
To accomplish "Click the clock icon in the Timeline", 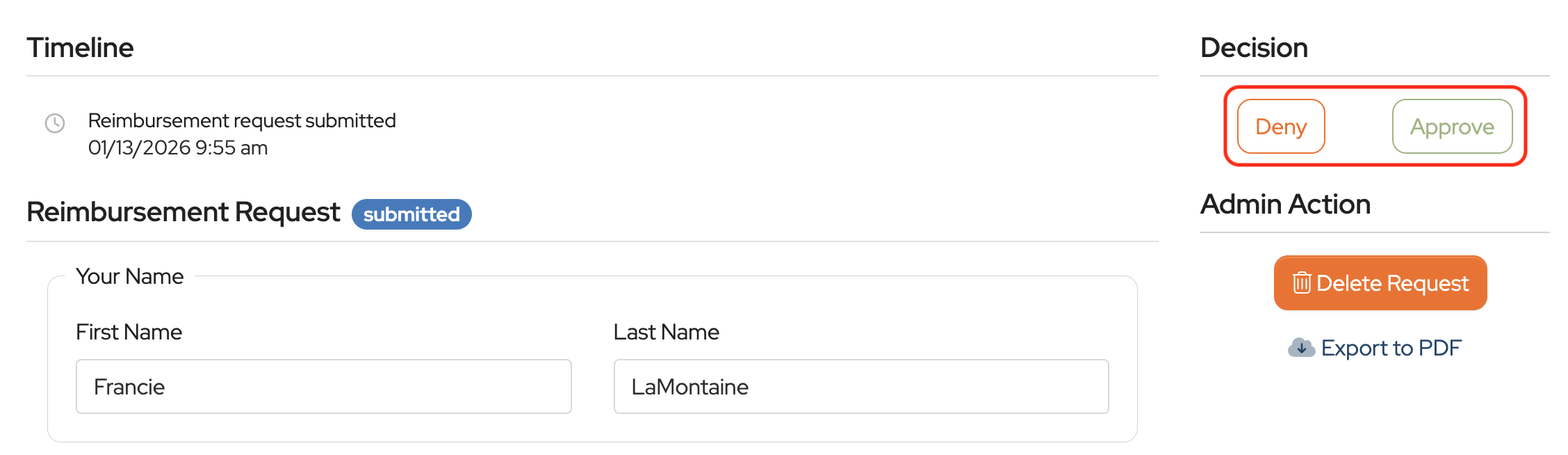I will click(x=55, y=124).
